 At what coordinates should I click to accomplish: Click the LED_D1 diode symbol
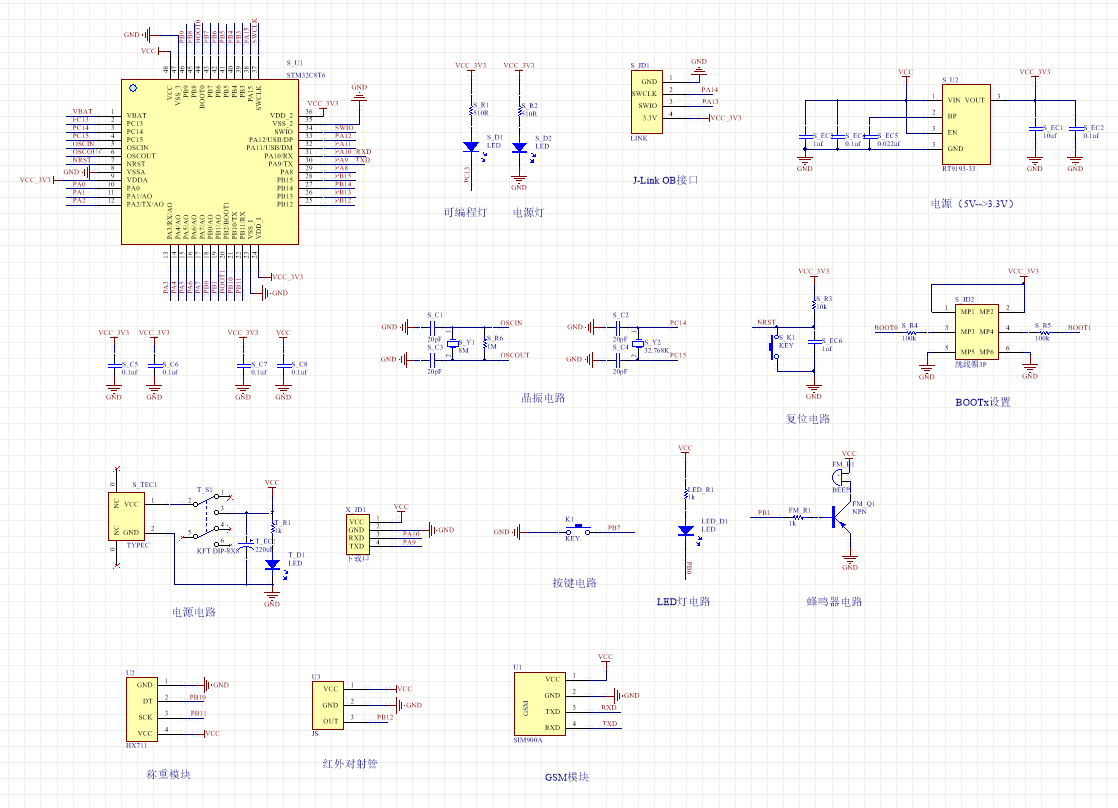pyautogui.click(x=686, y=530)
